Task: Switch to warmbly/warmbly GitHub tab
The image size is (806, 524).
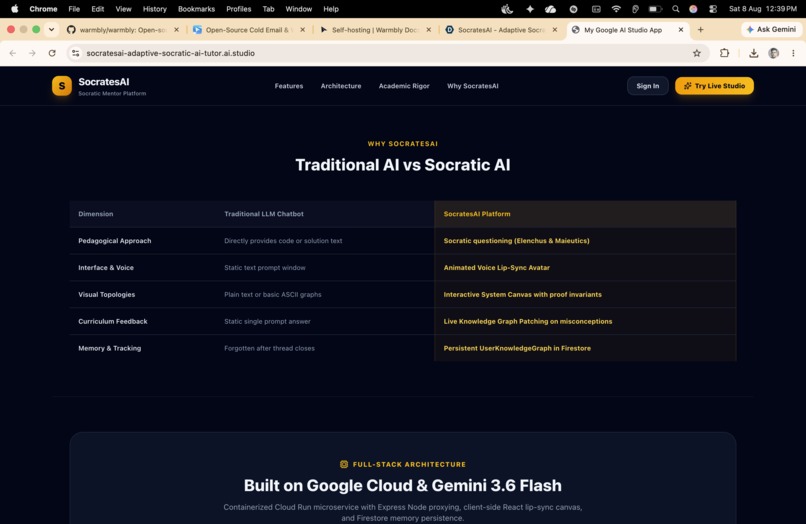Action: click(x=123, y=30)
